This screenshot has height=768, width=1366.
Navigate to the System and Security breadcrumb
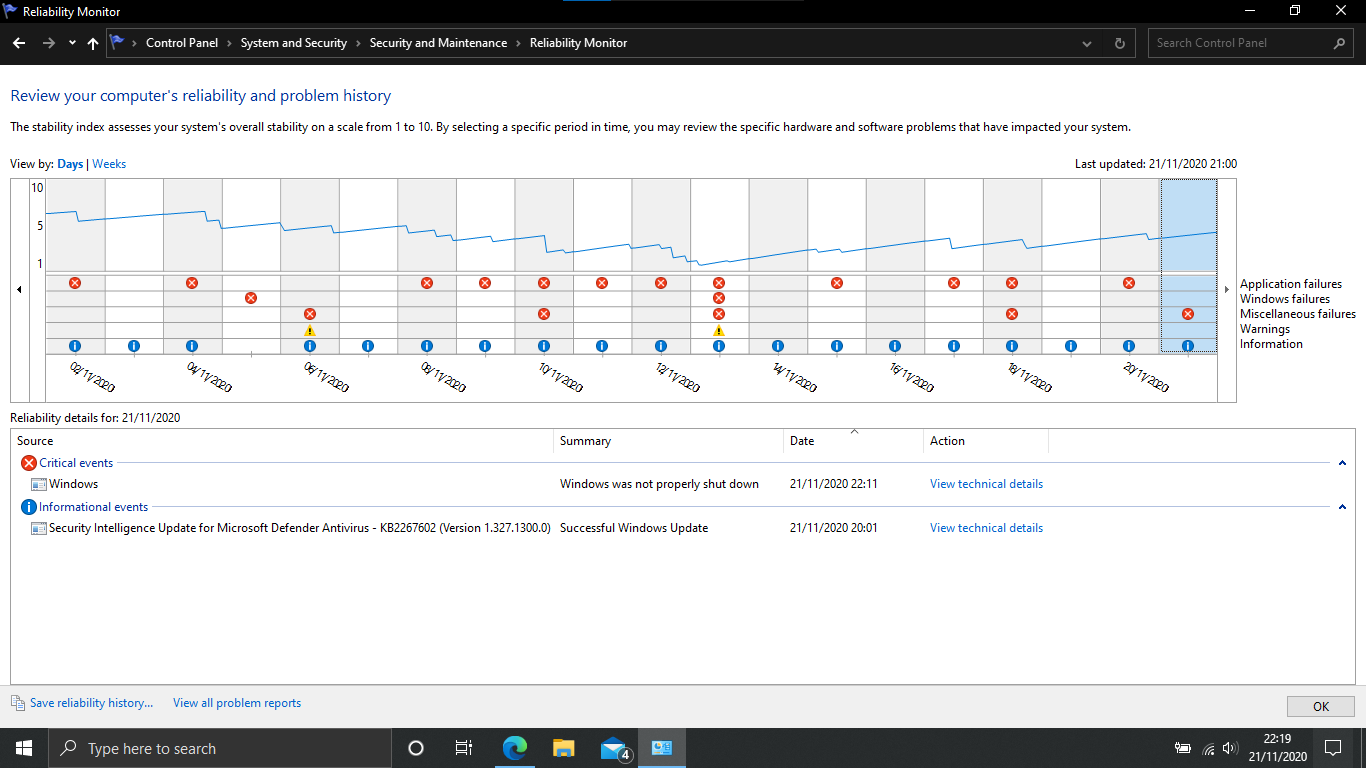click(x=294, y=43)
